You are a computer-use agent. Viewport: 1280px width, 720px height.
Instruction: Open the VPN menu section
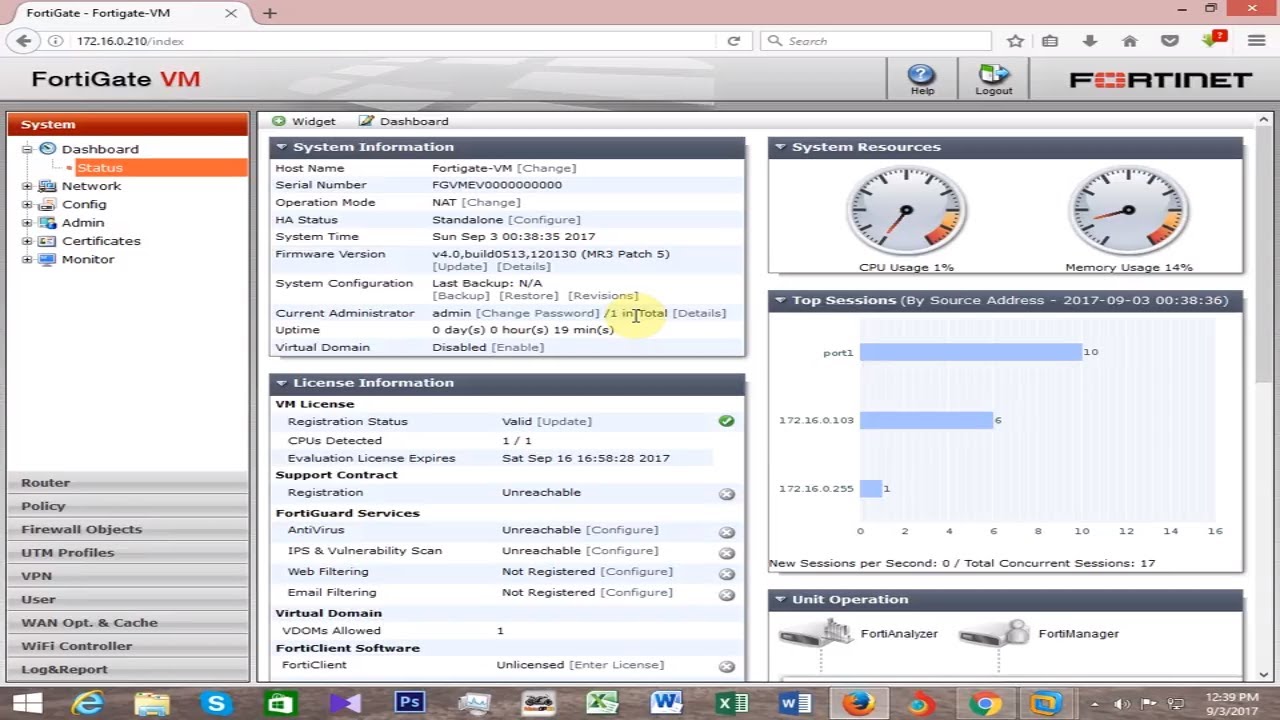[x=127, y=576]
